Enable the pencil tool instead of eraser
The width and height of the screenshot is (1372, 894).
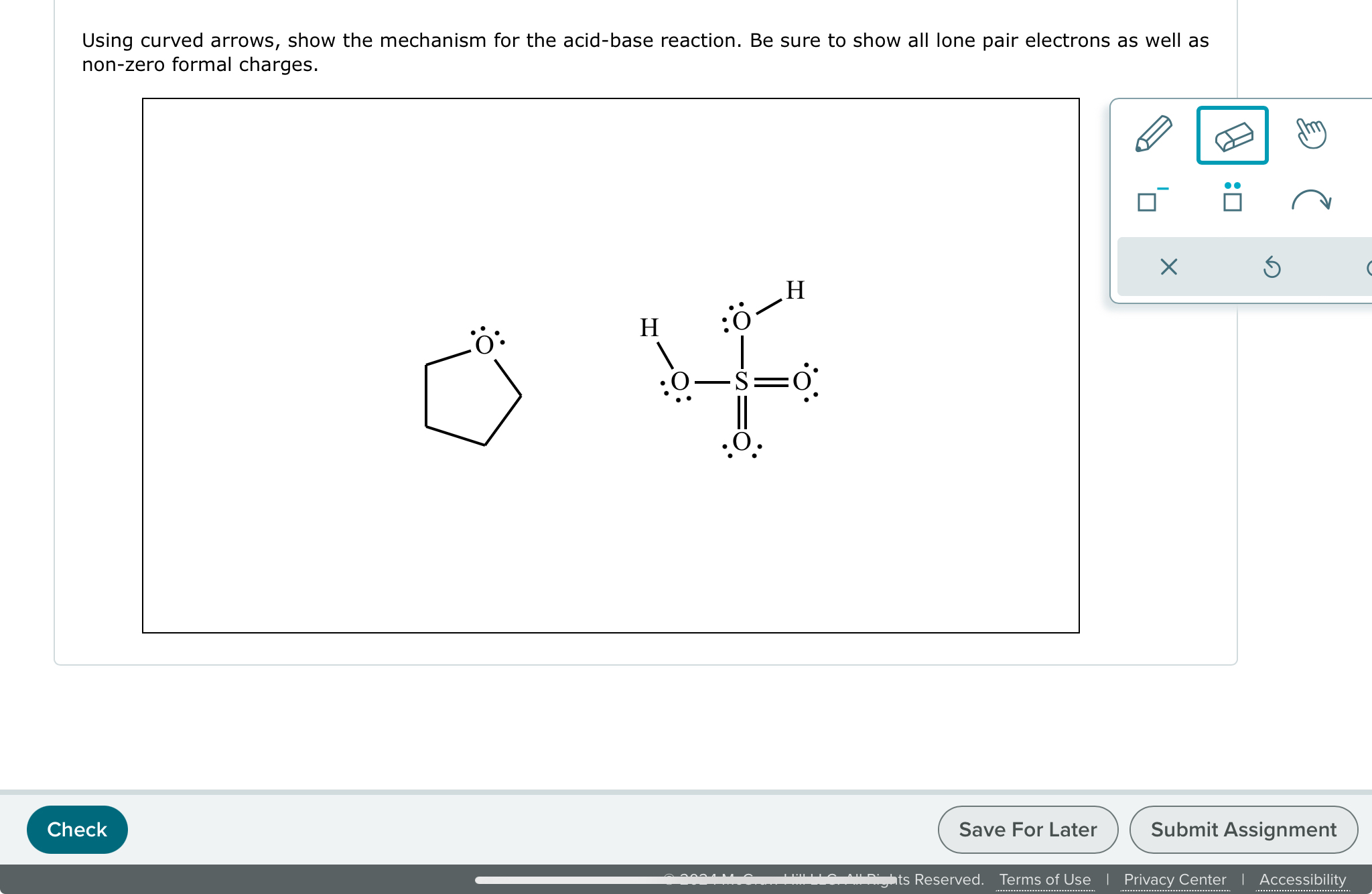1152,134
